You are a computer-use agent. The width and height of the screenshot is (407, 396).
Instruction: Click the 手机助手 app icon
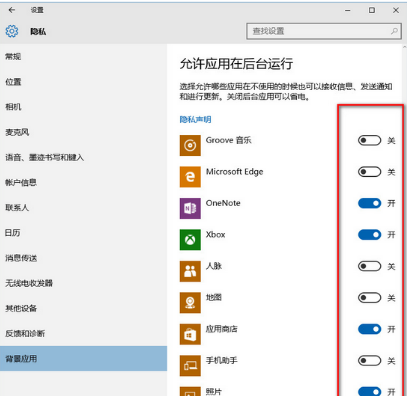(x=190, y=366)
